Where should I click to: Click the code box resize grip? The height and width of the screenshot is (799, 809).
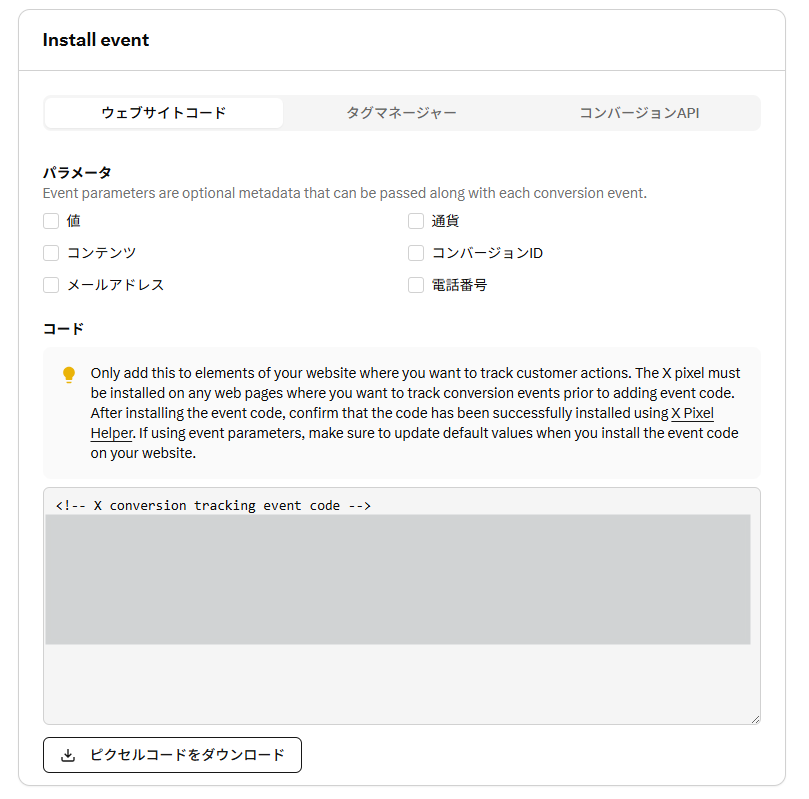754,717
